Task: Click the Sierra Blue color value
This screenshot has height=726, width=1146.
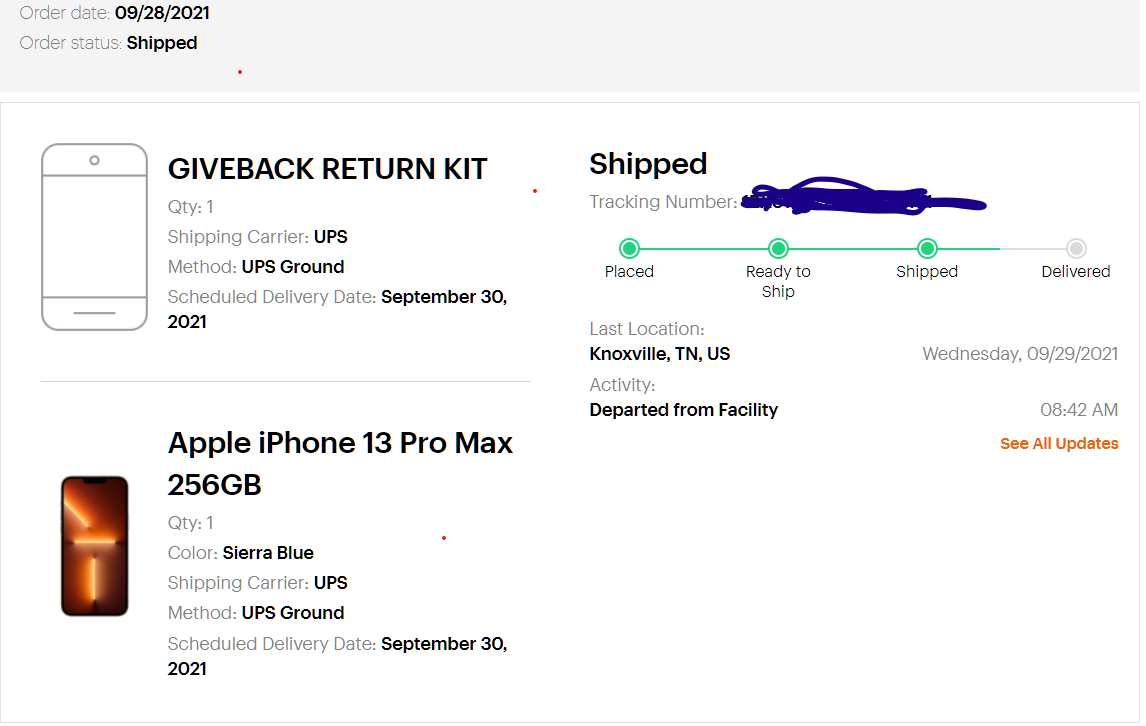Action: coord(268,553)
